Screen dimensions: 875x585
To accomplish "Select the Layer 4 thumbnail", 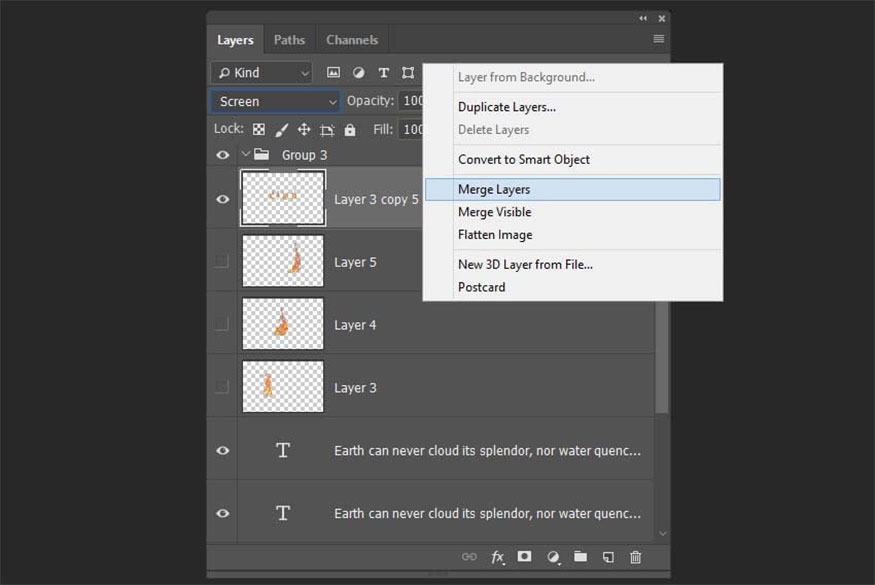I will point(283,324).
